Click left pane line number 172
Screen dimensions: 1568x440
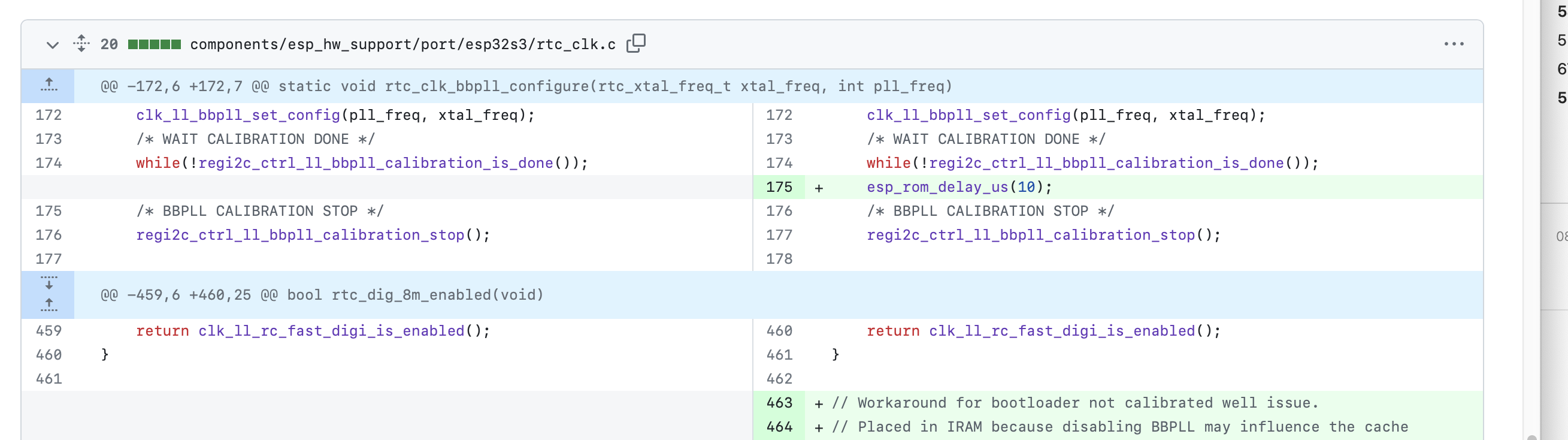click(48, 115)
